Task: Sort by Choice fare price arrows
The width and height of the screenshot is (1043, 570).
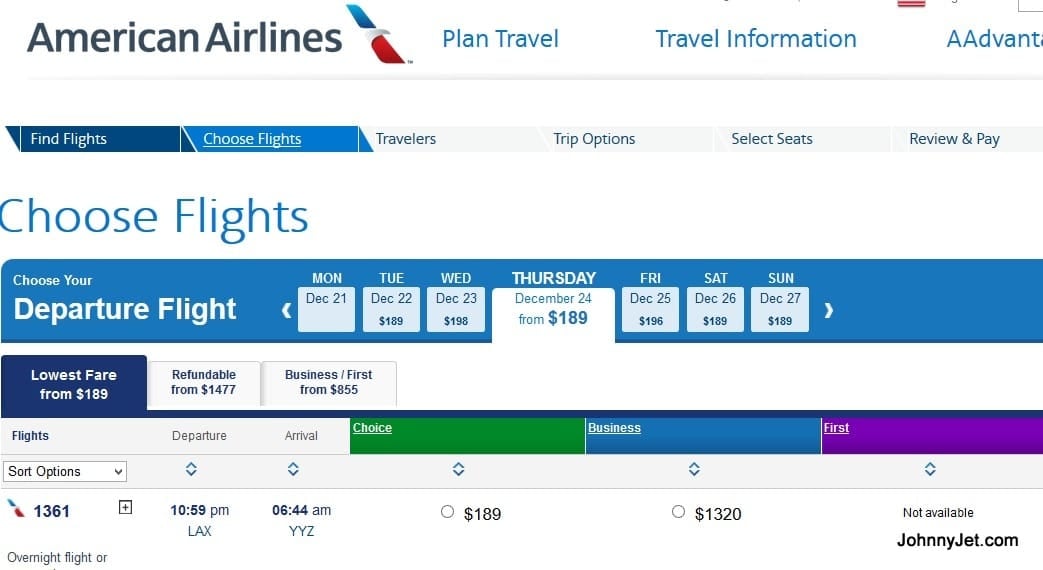Action: [x=458, y=469]
